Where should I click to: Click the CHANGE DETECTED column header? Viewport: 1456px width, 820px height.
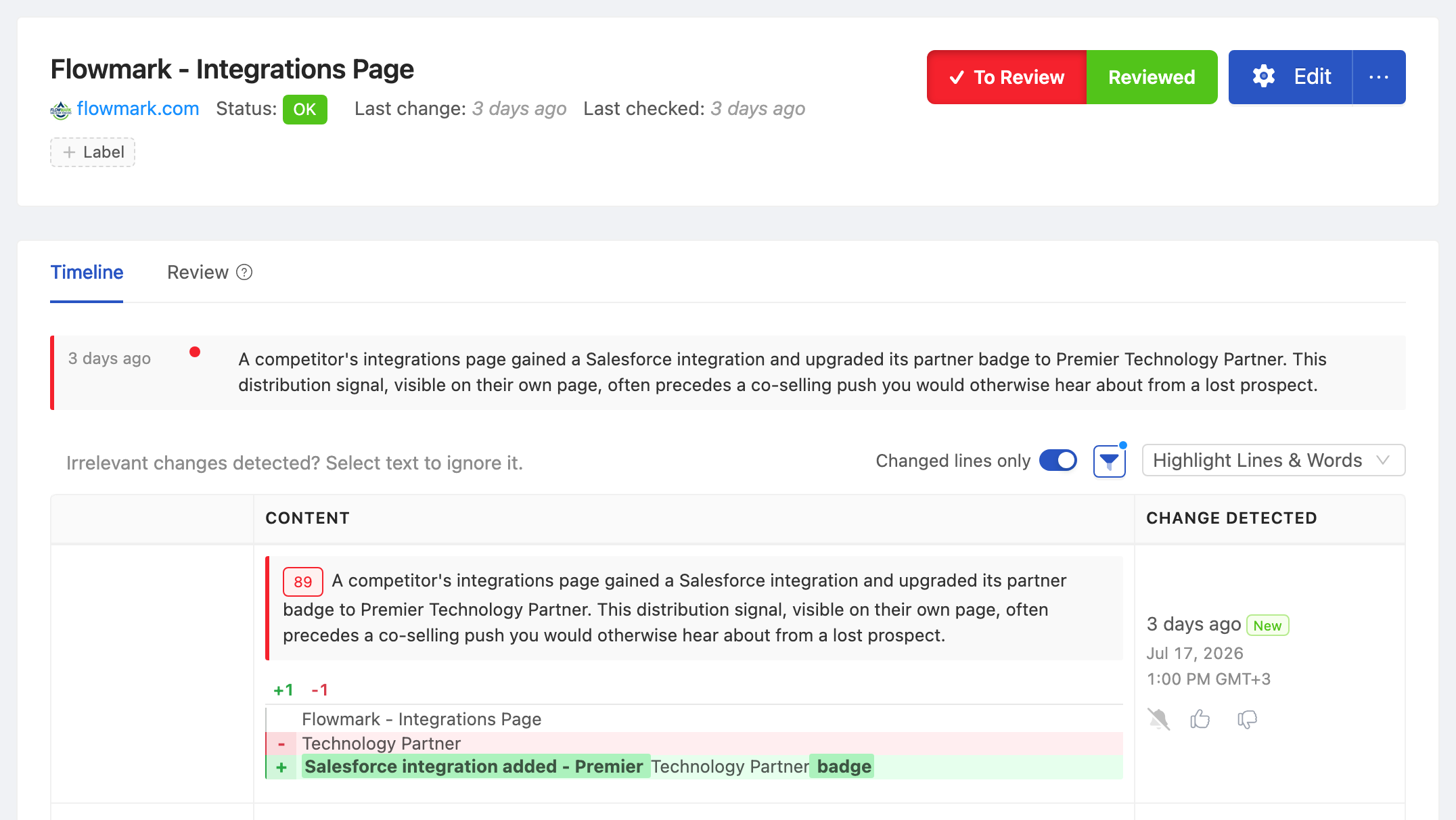1231,518
